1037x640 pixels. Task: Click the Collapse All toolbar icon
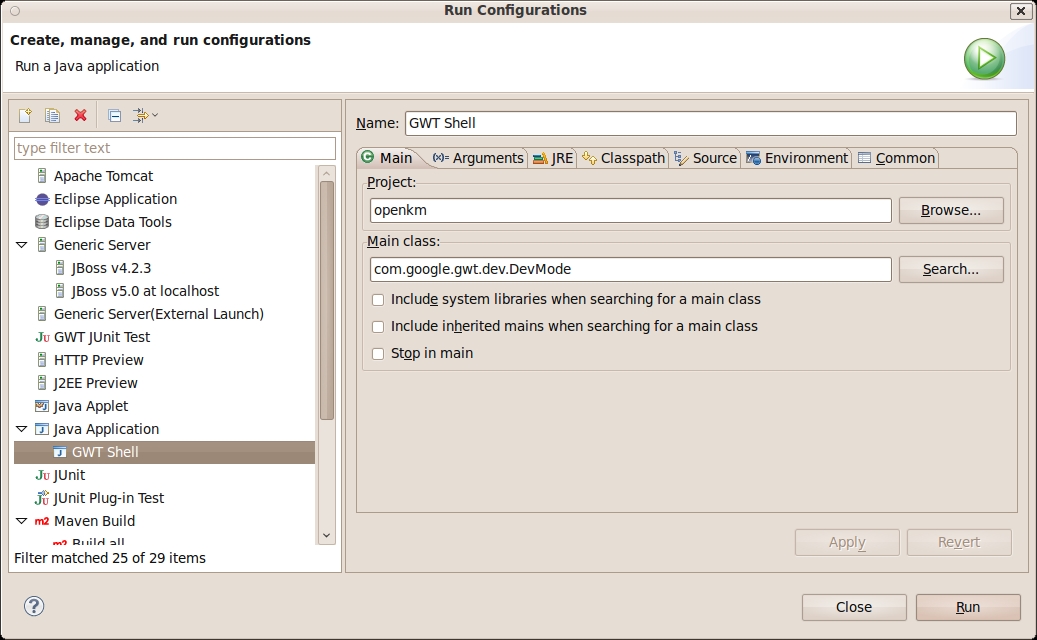pyautogui.click(x=114, y=116)
